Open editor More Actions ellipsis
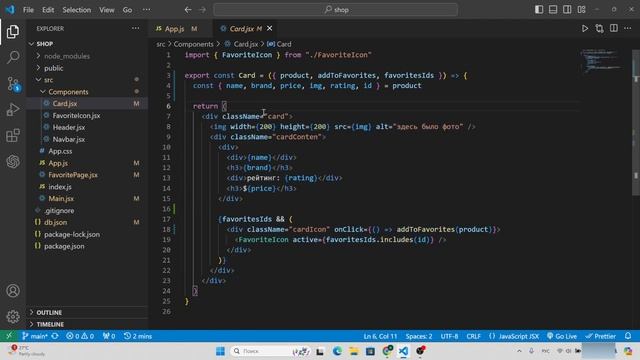The width and height of the screenshot is (640, 360). pos(627,28)
